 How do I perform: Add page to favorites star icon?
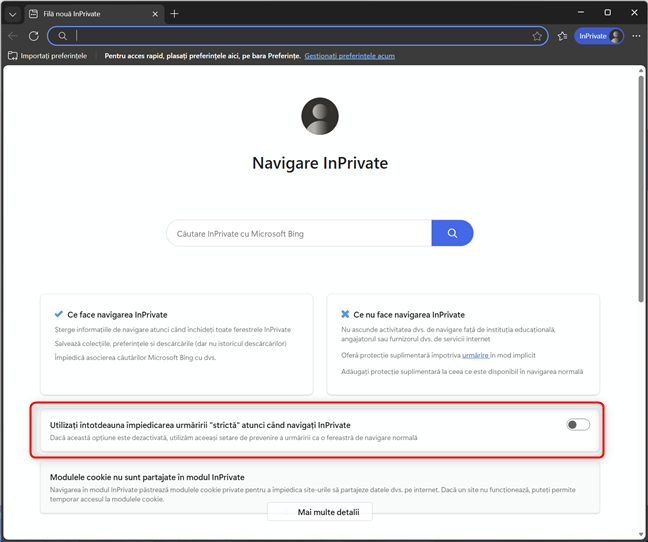coord(537,36)
